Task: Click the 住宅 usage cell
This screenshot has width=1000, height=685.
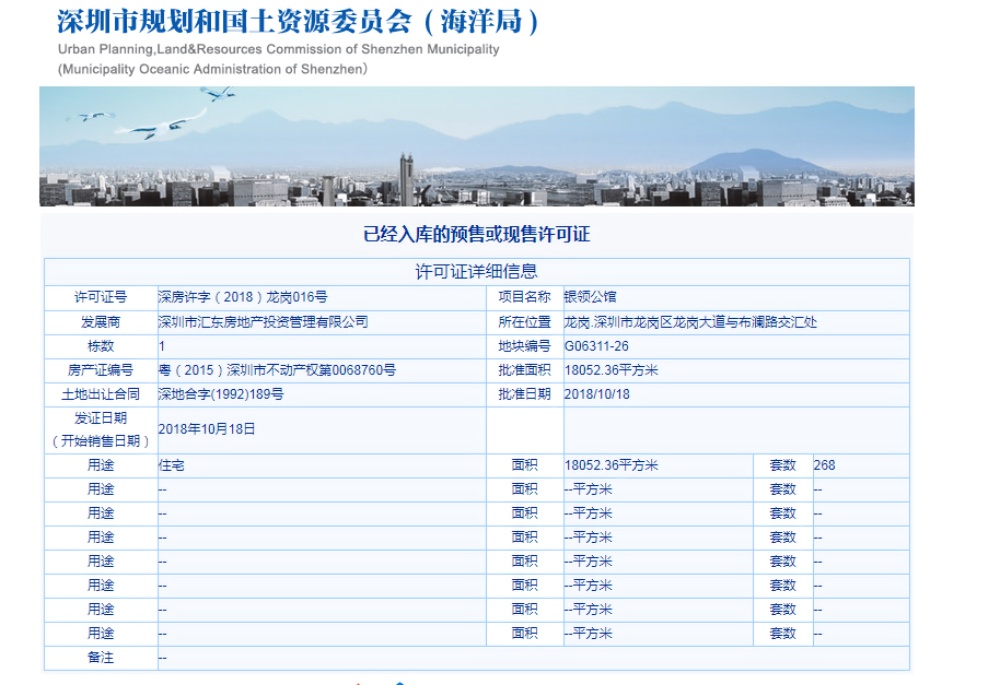Action: coord(171,465)
